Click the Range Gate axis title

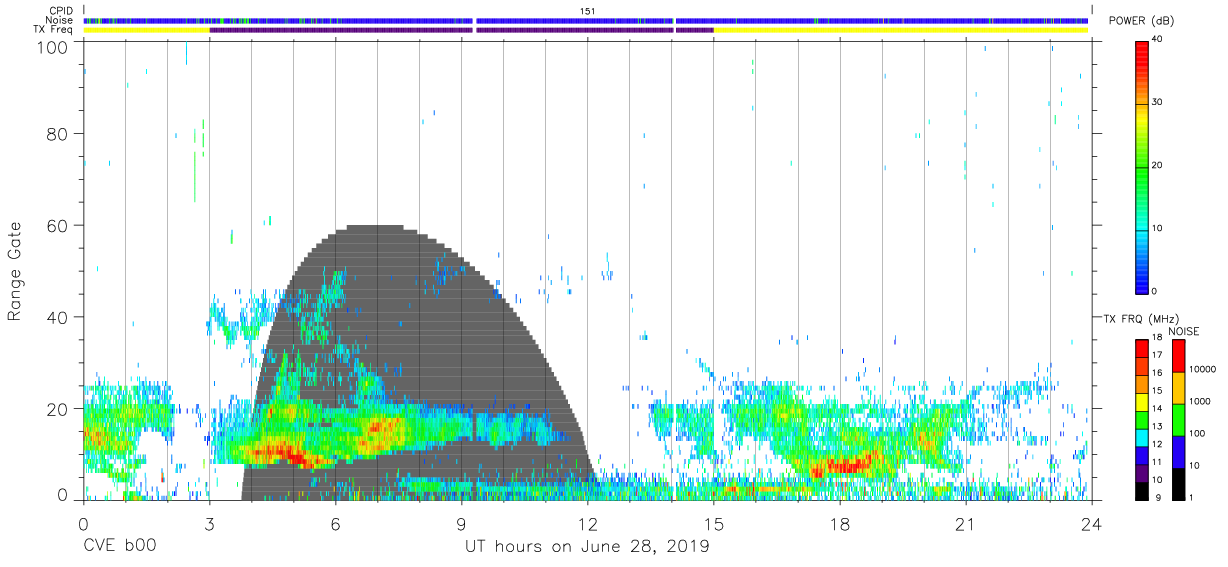[x=15, y=270]
